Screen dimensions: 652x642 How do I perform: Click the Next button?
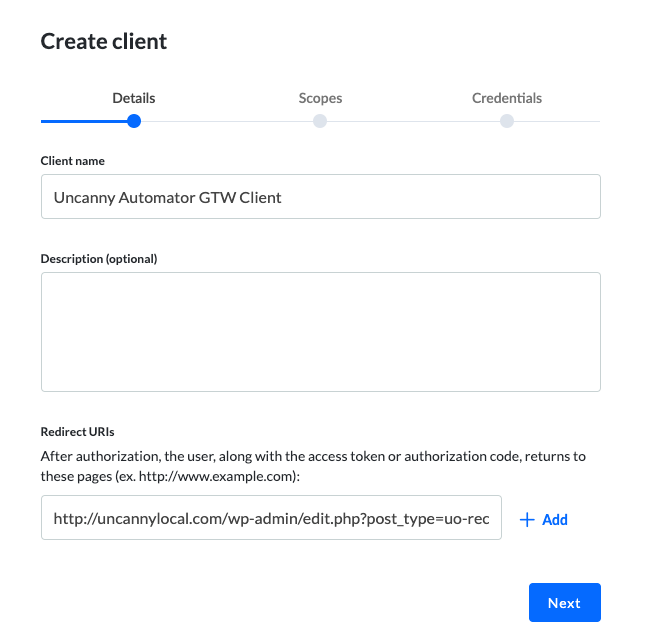click(x=565, y=602)
